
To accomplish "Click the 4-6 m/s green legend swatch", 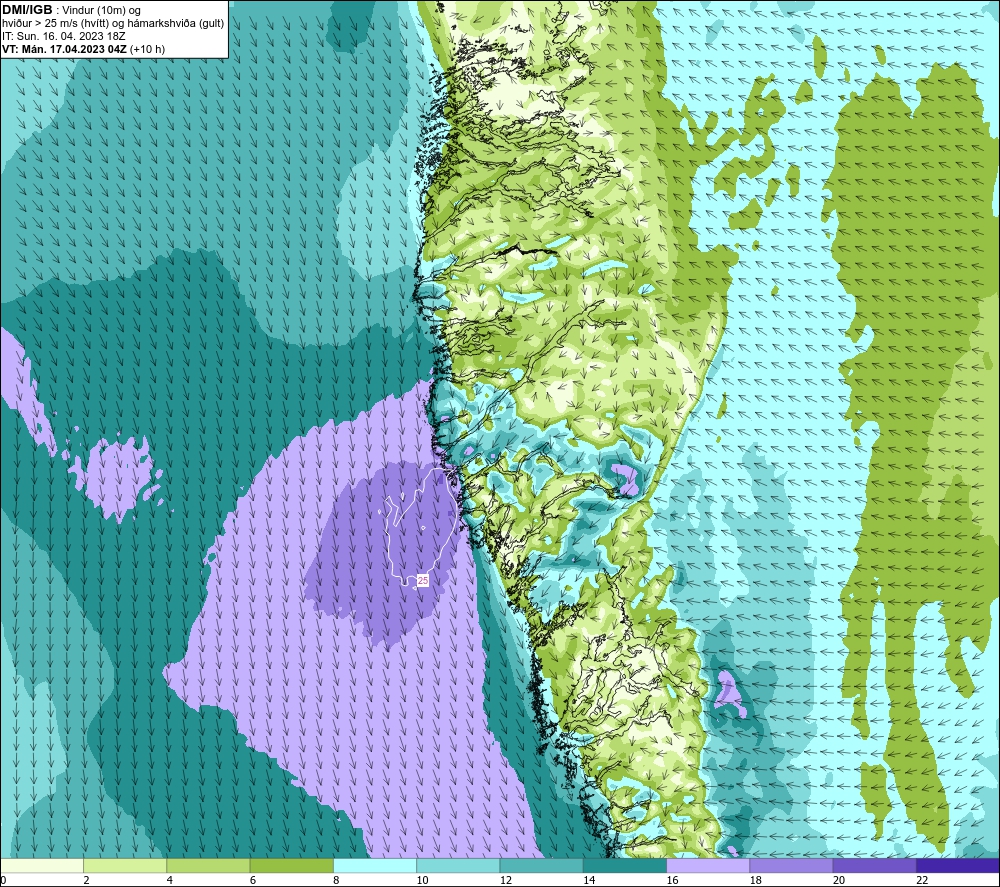I will click(x=209, y=865).
